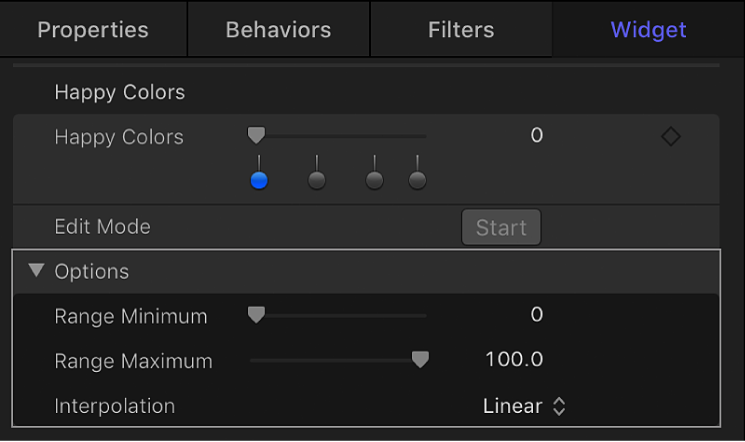Screen dimensions: 745x442
Task: Click the Range Minimum slider thumb
Action: (256, 315)
